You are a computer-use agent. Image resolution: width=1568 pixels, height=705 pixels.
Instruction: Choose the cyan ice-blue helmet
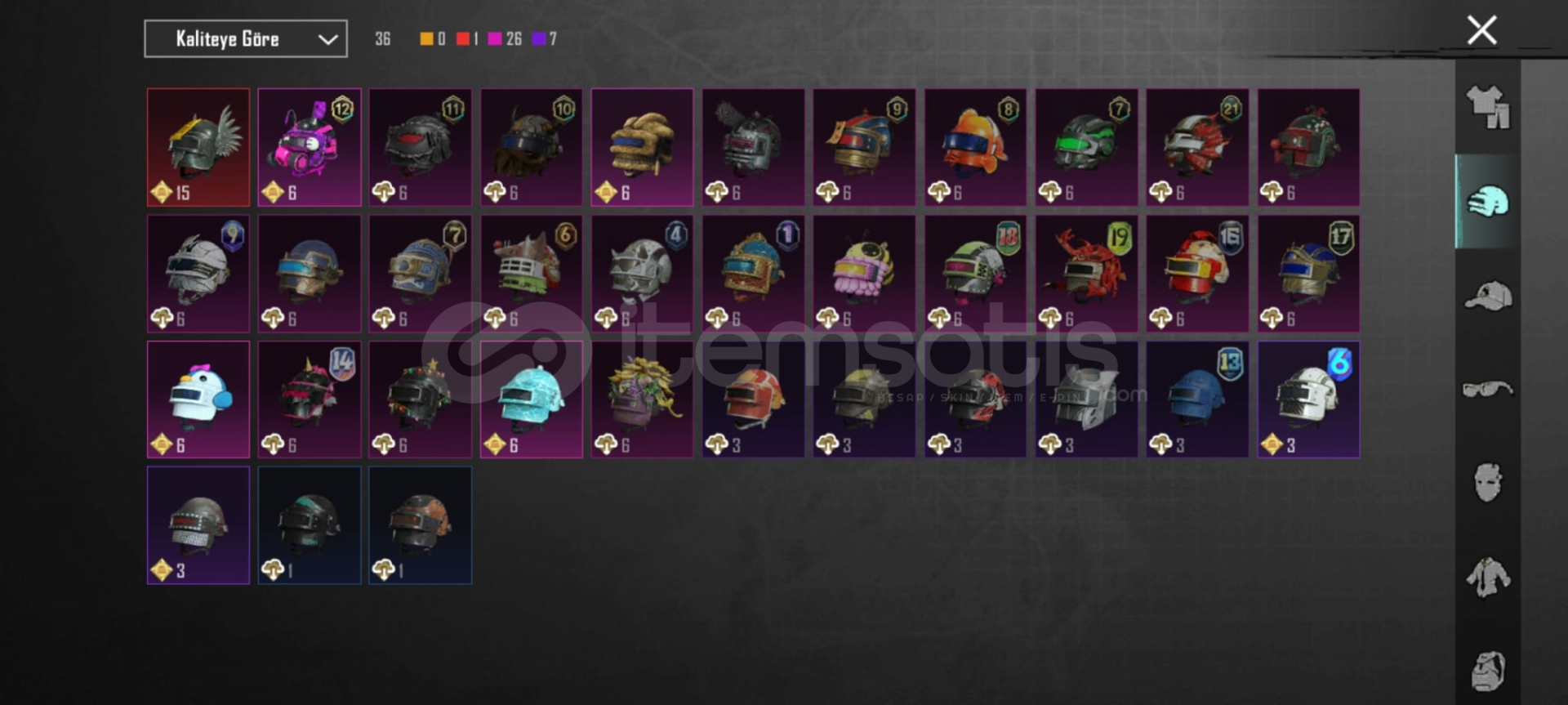tap(532, 399)
